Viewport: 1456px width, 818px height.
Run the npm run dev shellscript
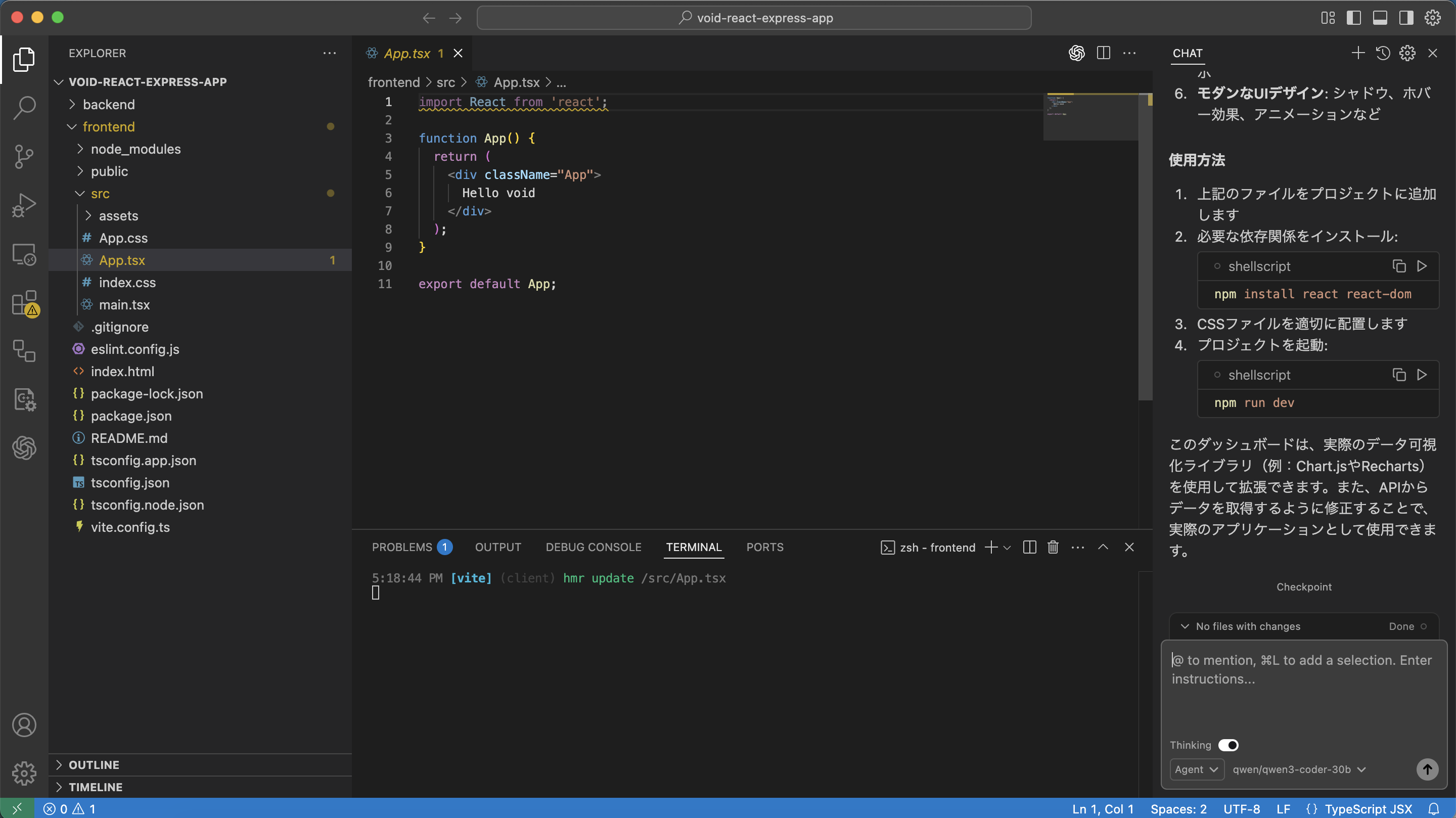1422,375
